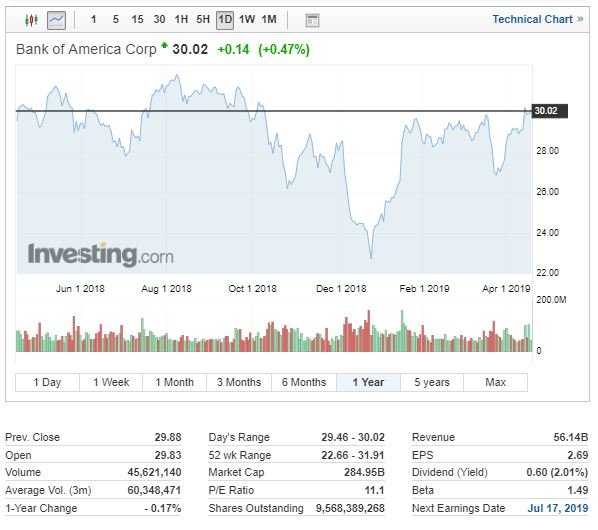The image size is (598, 530).
Task: Click the P/E Ratio value 11.1
Action: point(374,490)
